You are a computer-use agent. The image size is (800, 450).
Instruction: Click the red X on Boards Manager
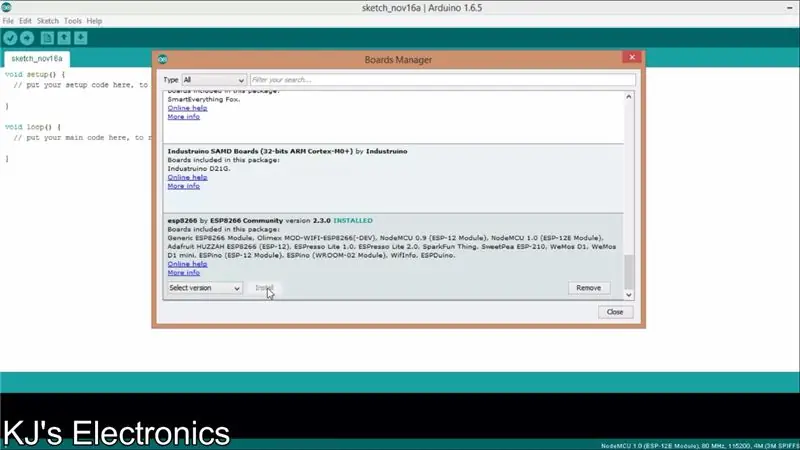pos(632,57)
